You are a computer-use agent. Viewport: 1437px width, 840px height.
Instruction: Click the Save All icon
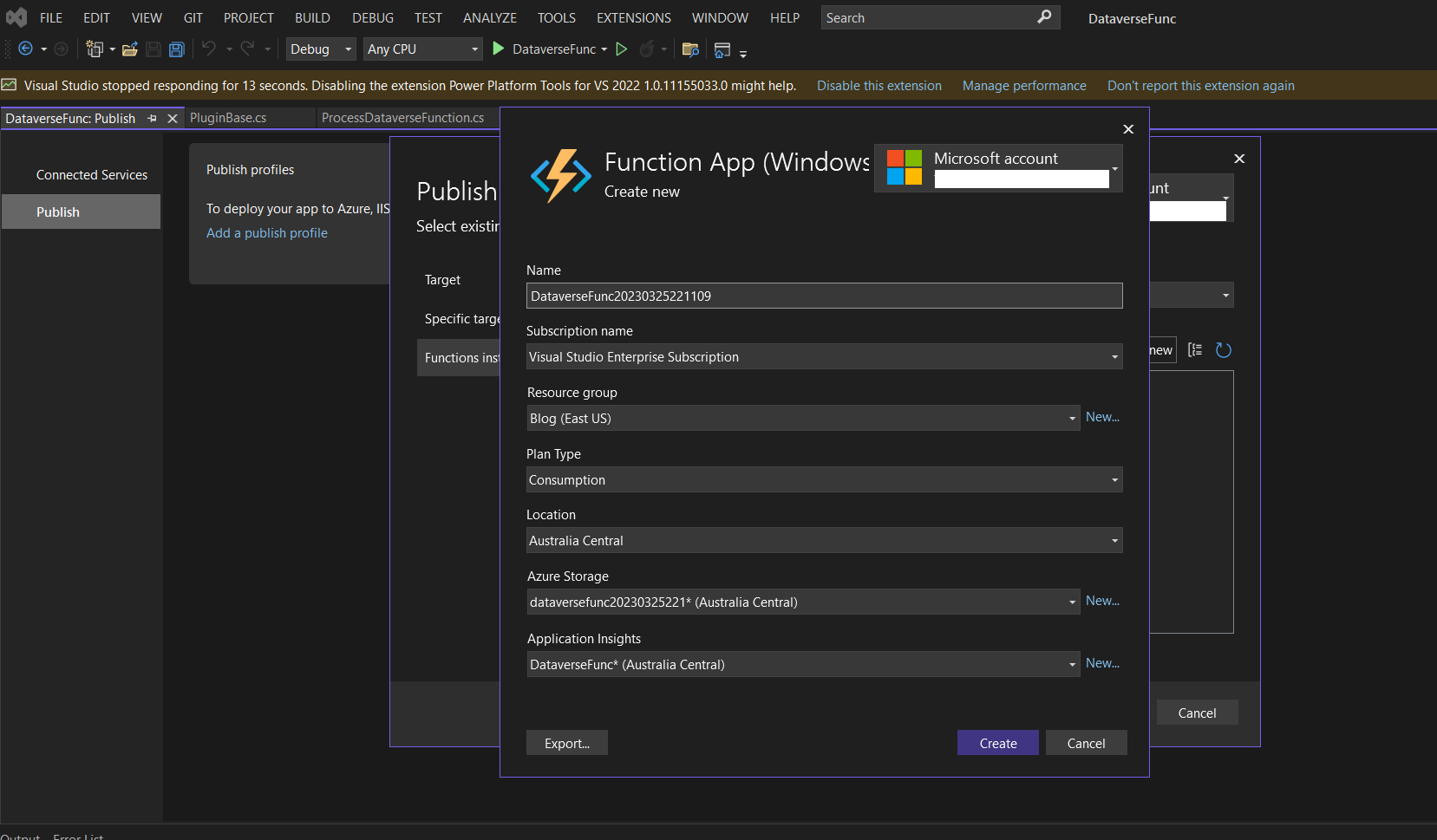pos(177,49)
